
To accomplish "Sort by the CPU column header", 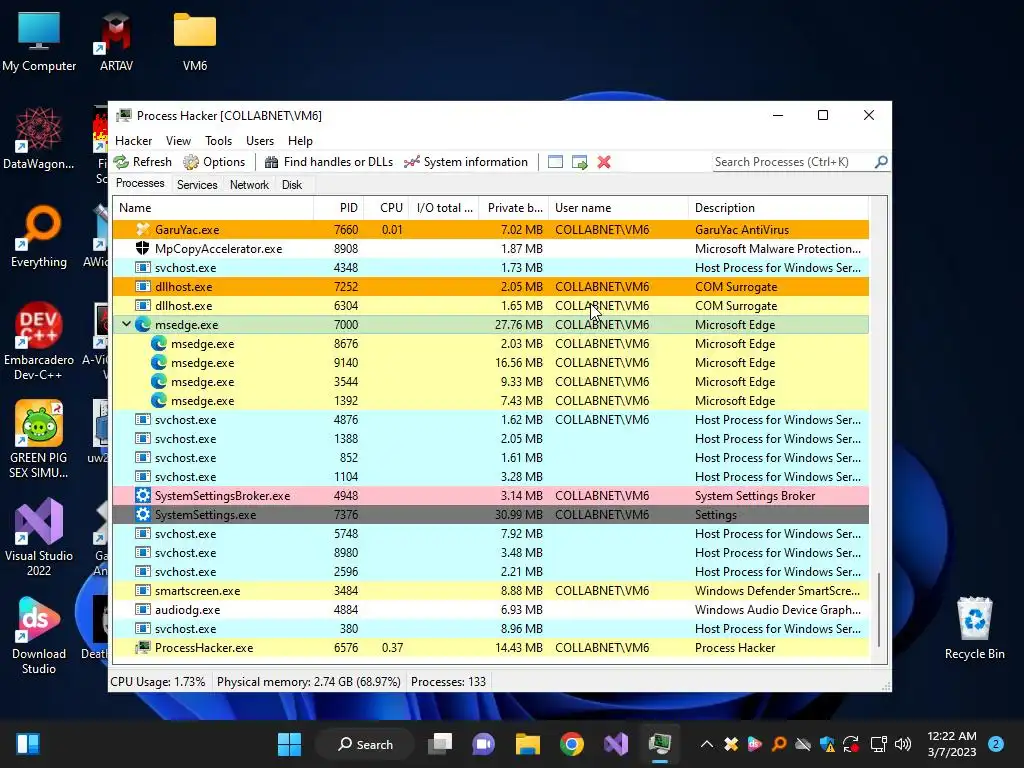I will [386, 208].
